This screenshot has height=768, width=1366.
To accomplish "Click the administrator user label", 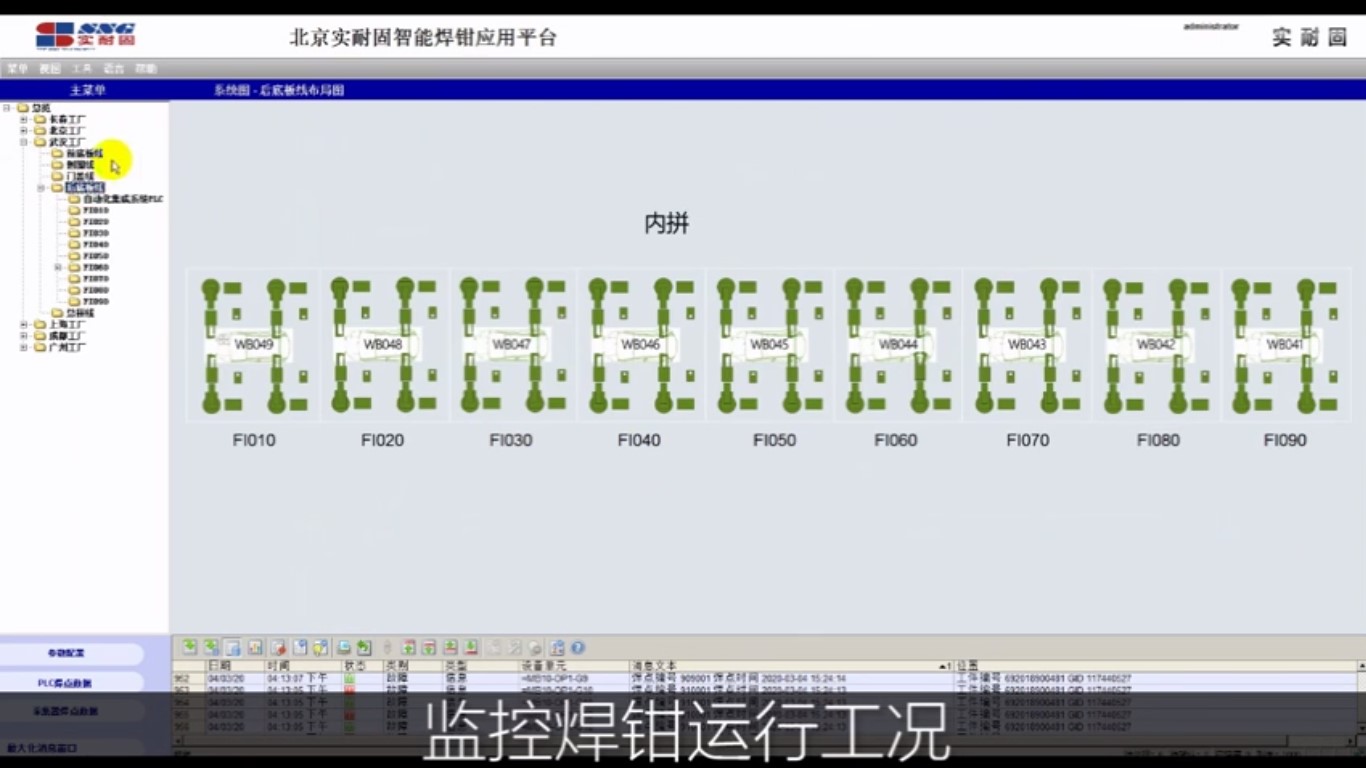I will click(1211, 27).
